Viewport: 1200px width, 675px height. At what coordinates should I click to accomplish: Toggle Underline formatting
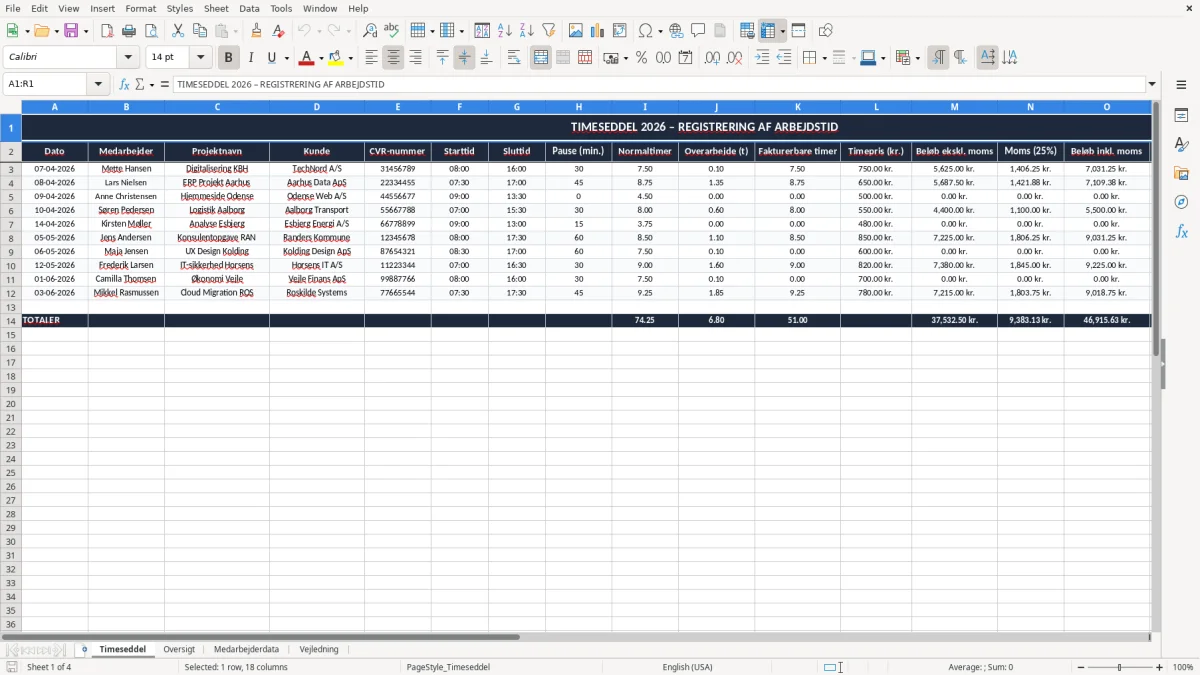tap(271, 58)
